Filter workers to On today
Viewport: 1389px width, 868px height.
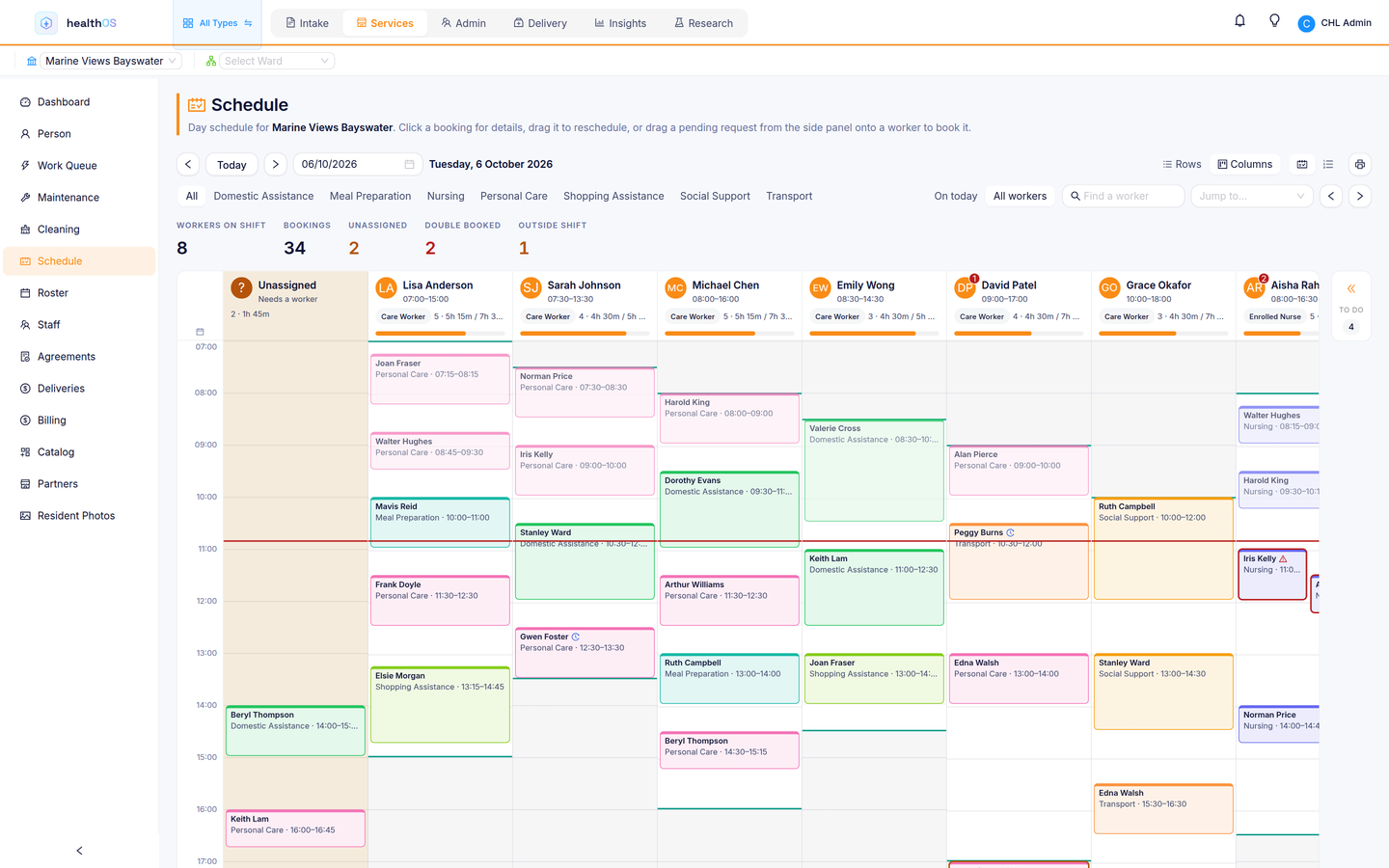[956, 196]
